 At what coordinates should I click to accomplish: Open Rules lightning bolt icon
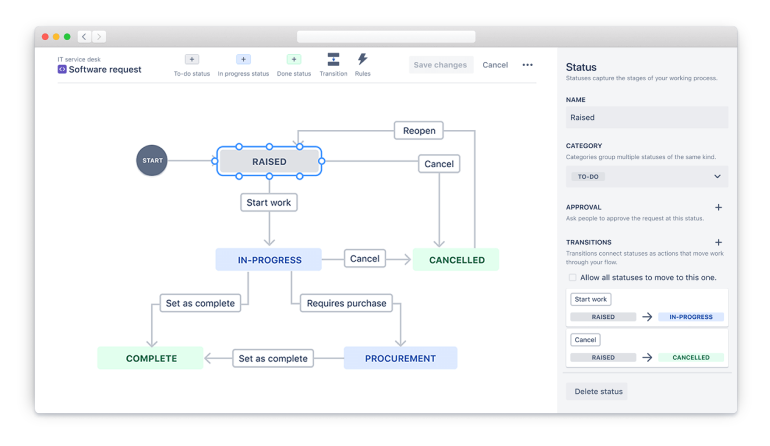[362, 60]
